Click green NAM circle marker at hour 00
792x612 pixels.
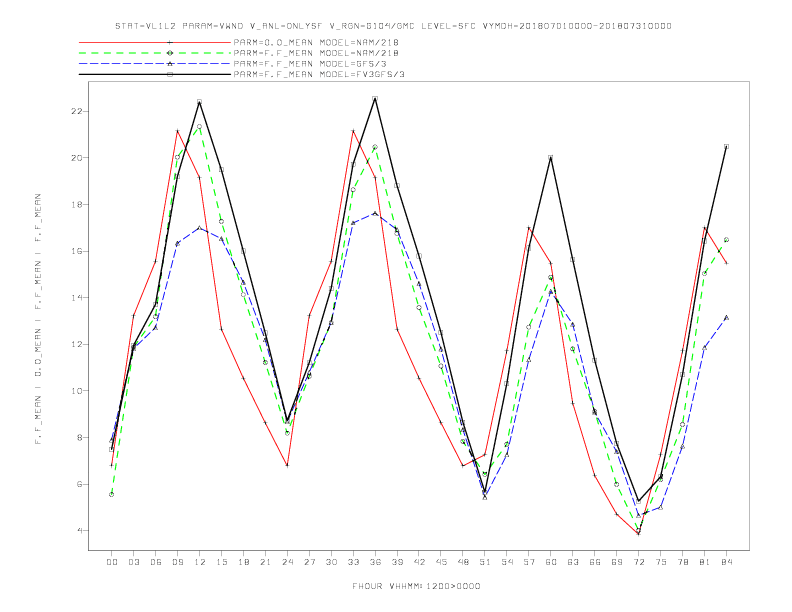tap(112, 494)
